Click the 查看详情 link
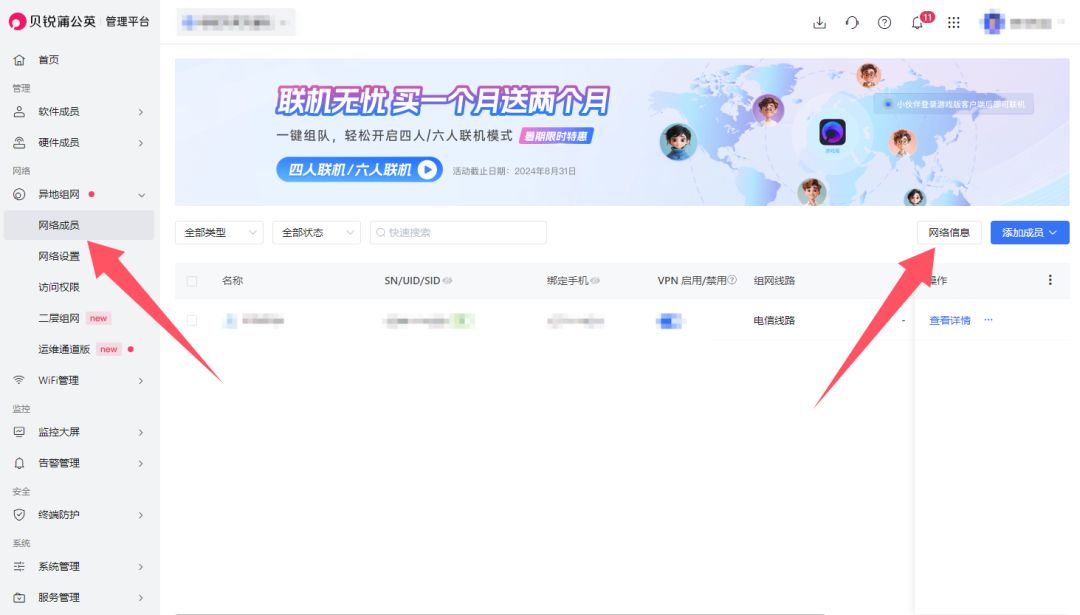1080x615 pixels. (949, 320)
